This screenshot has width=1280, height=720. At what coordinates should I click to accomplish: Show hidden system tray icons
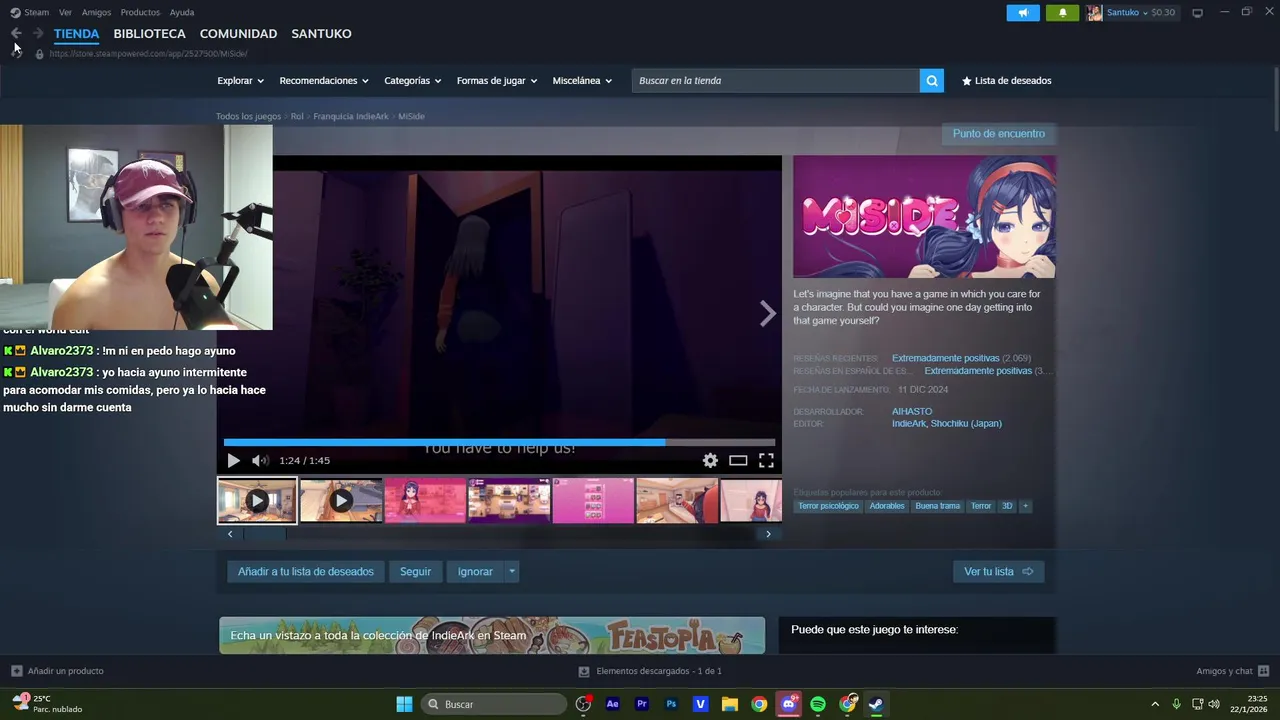(1155, 704)
